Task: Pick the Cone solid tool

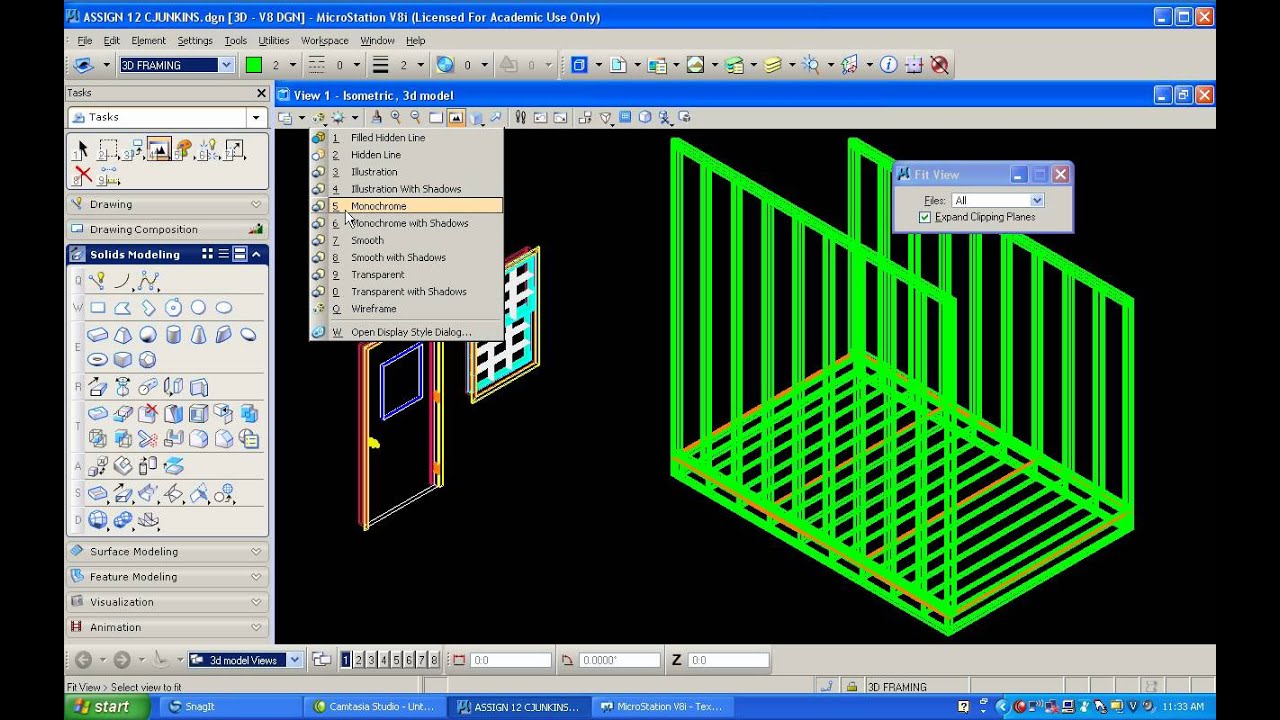Action: [198, 335]
